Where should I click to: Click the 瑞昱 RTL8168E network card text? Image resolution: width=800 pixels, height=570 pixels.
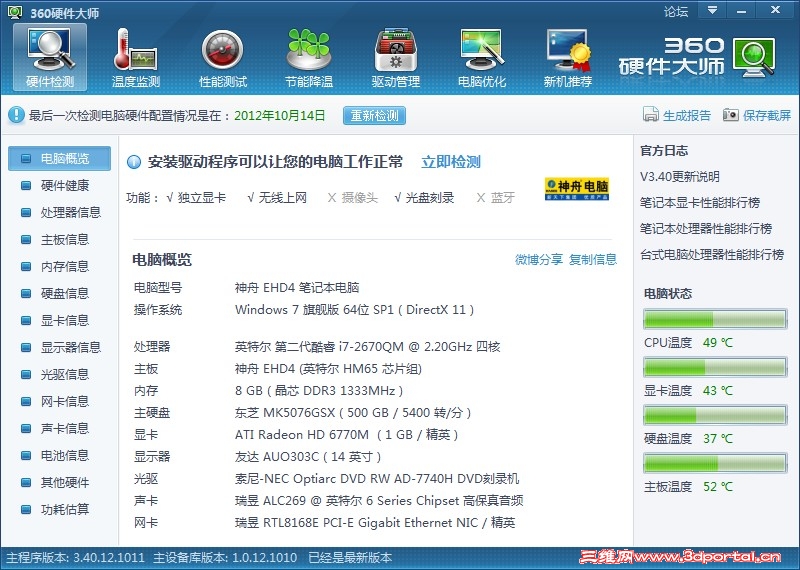tap(375, 523)
